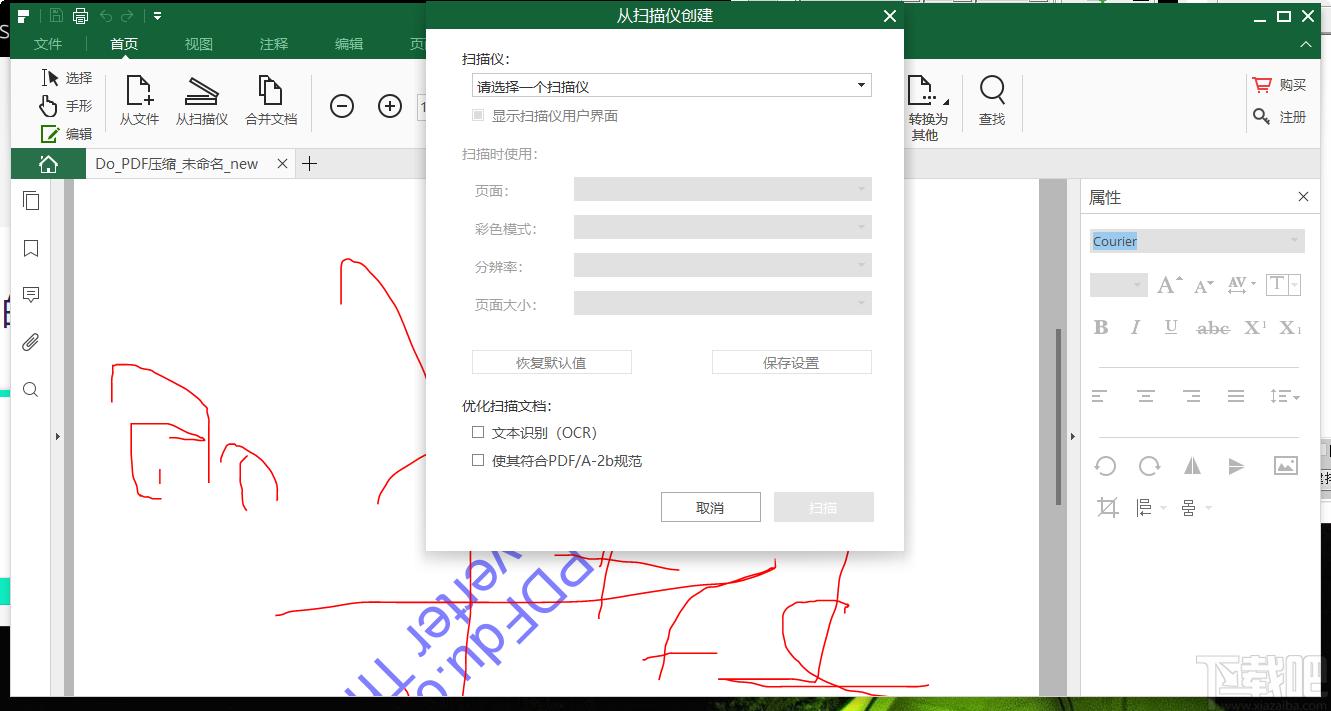
Task: Toggle italic formatting in 属性 panel
Action: pos(1135,327)
